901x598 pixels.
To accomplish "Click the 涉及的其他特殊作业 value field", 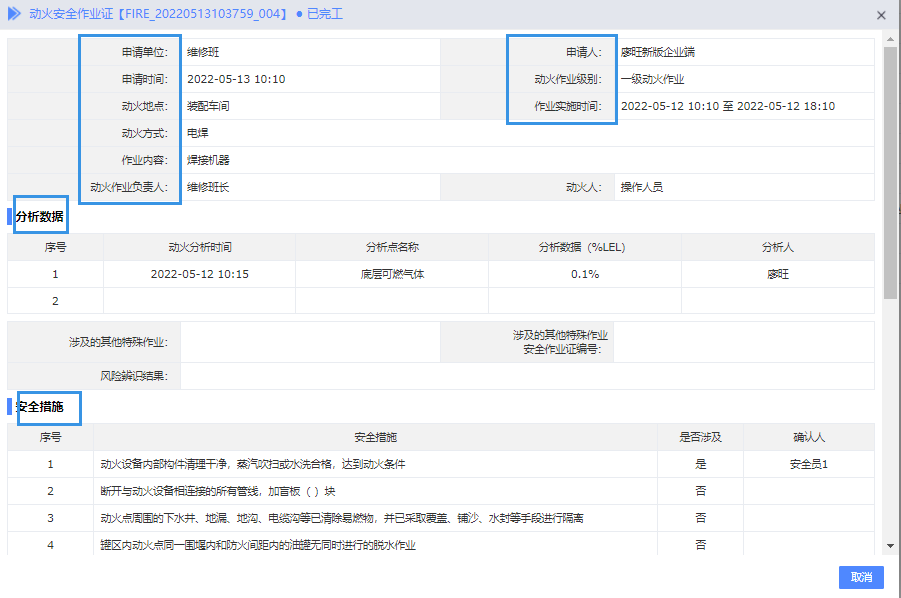I will [310, 342].
